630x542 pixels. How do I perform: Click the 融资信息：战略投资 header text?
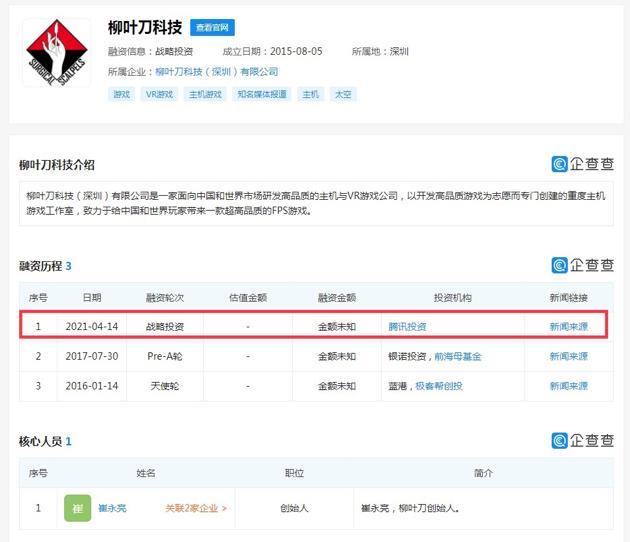click(x=150, y=51)
